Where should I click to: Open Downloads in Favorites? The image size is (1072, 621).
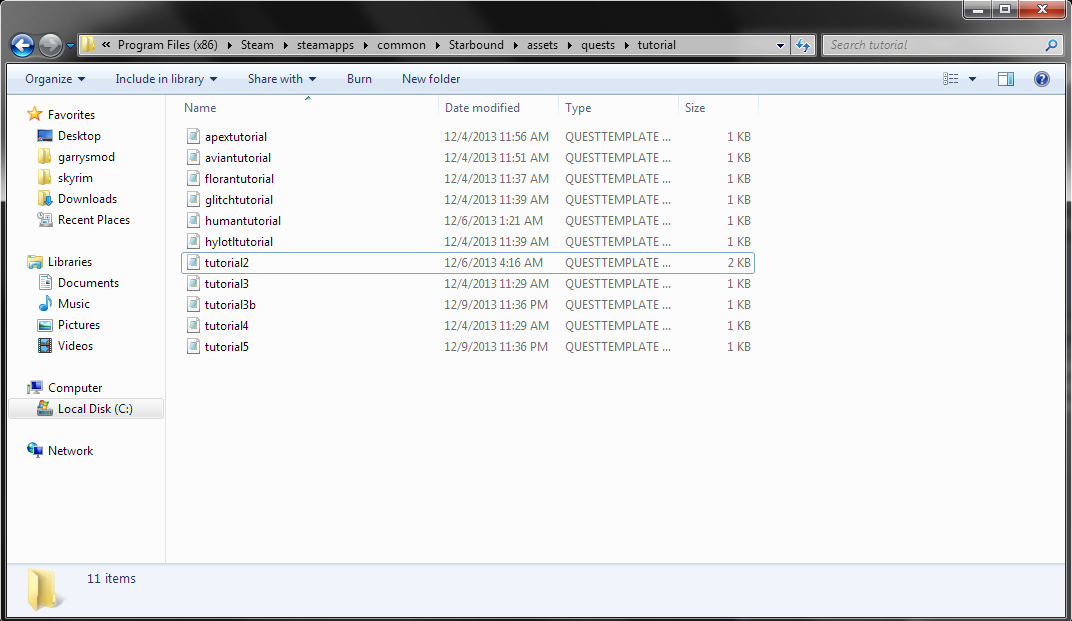(87, 198)
